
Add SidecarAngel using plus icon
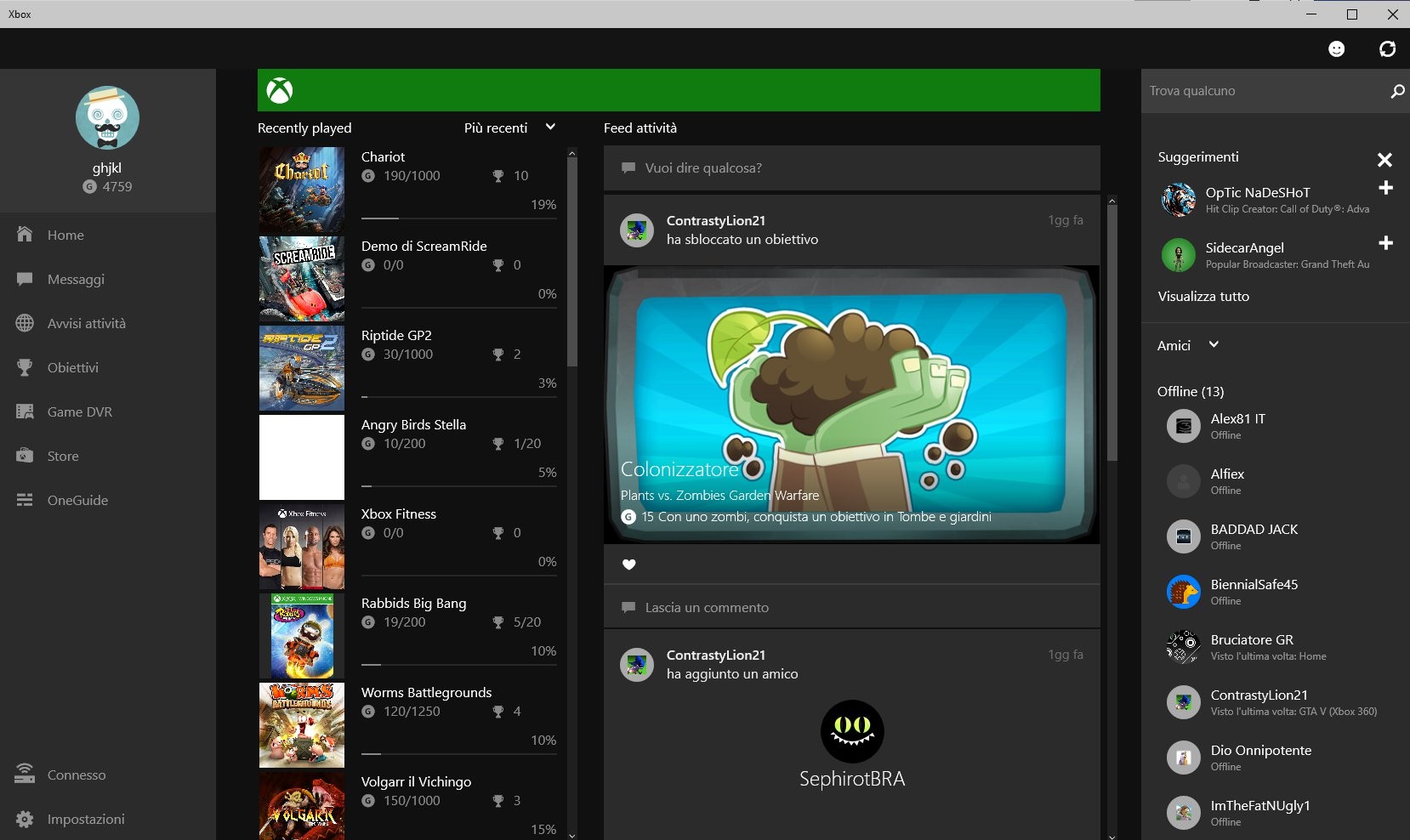click(1385, 243)
